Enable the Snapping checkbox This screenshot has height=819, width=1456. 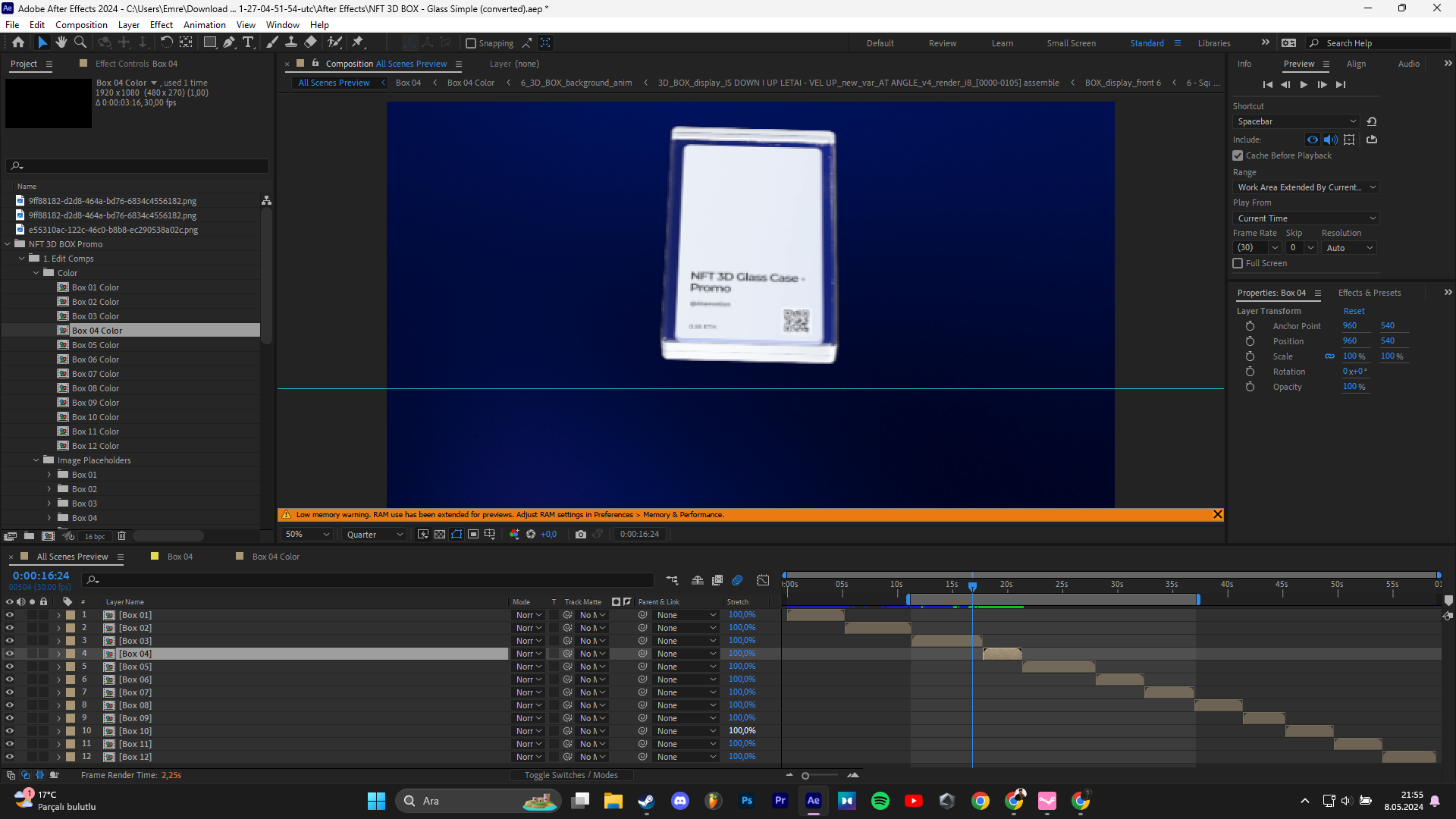coord(471,43)
